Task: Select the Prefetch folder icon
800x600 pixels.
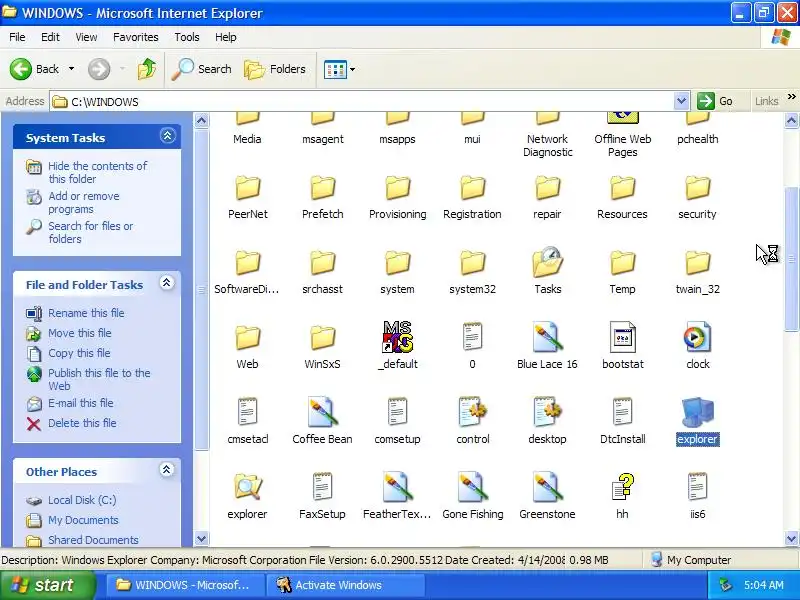Action: [x=322, y=187]
